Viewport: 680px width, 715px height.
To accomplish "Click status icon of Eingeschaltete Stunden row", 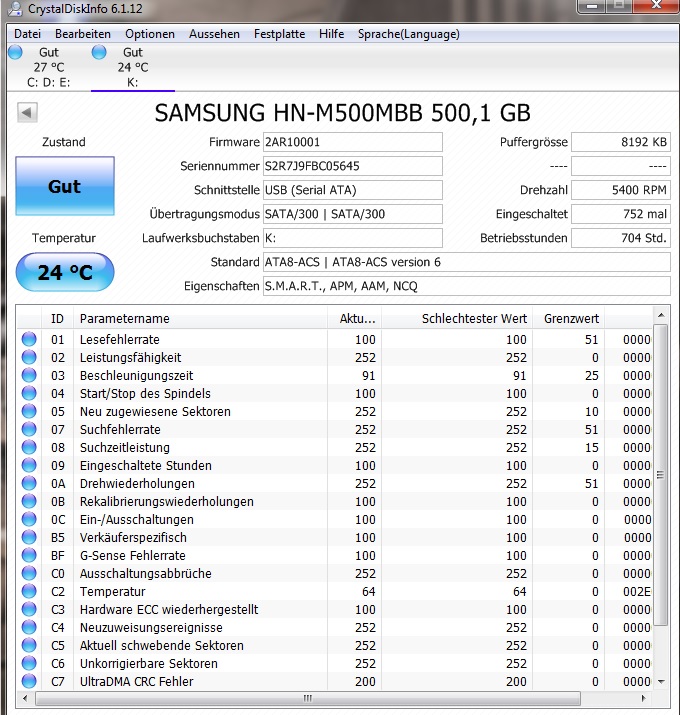I will [x=29, y=465].
